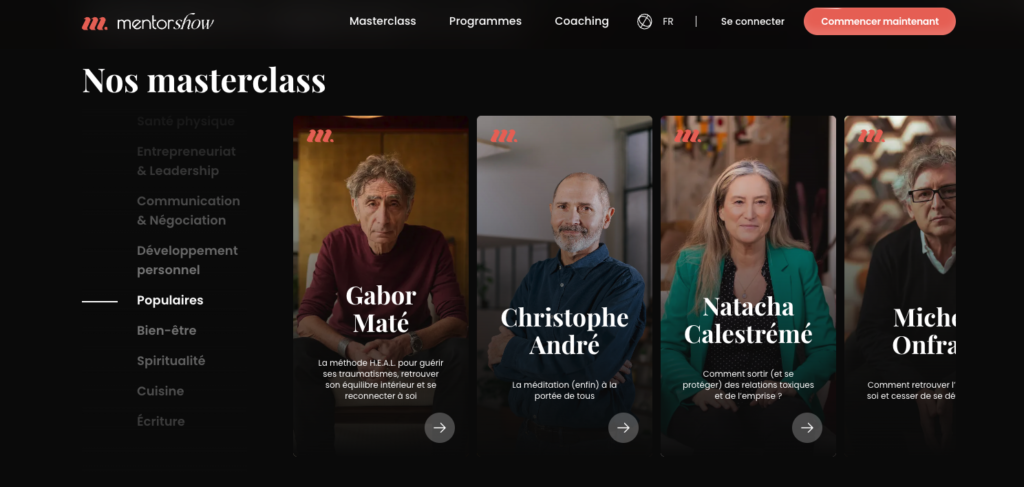The image size is (1024, 487).
Task: Open the Masterclass menu
Action: click(383, 21)
